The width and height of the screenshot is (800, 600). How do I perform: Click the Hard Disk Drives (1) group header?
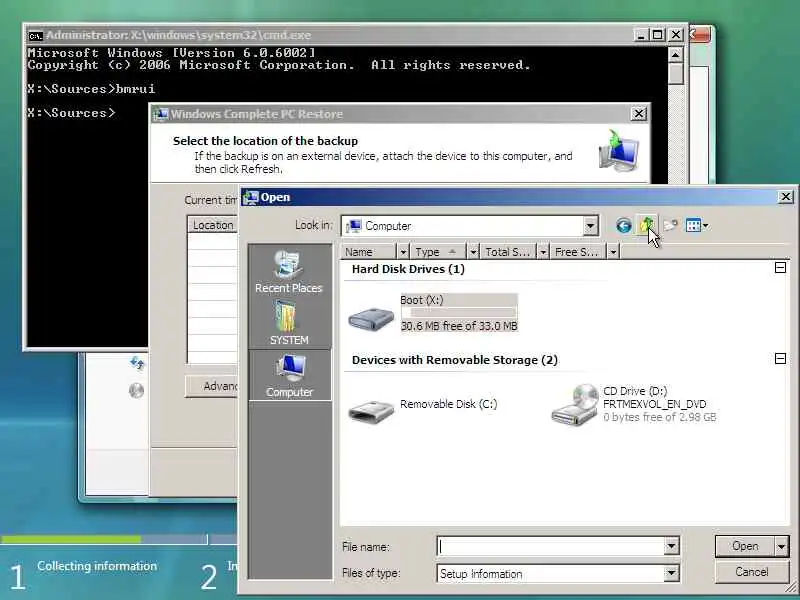408,269
